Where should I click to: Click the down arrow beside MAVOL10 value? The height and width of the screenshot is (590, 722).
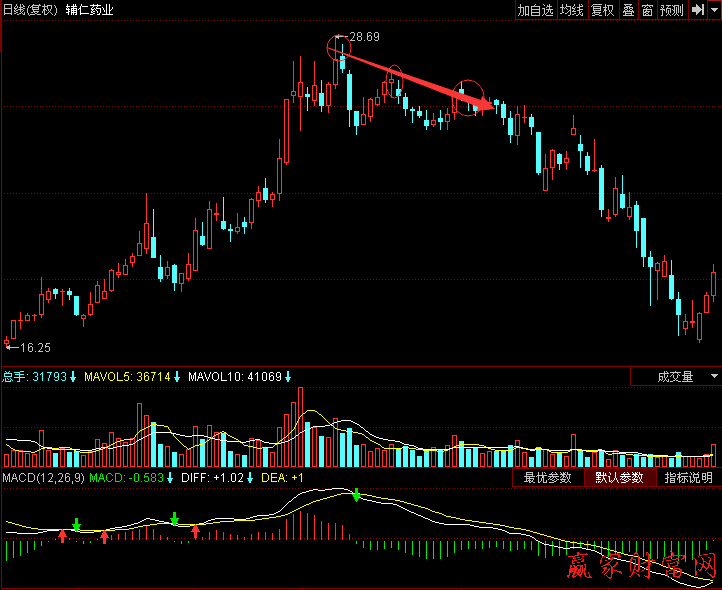tap(288, 377)
